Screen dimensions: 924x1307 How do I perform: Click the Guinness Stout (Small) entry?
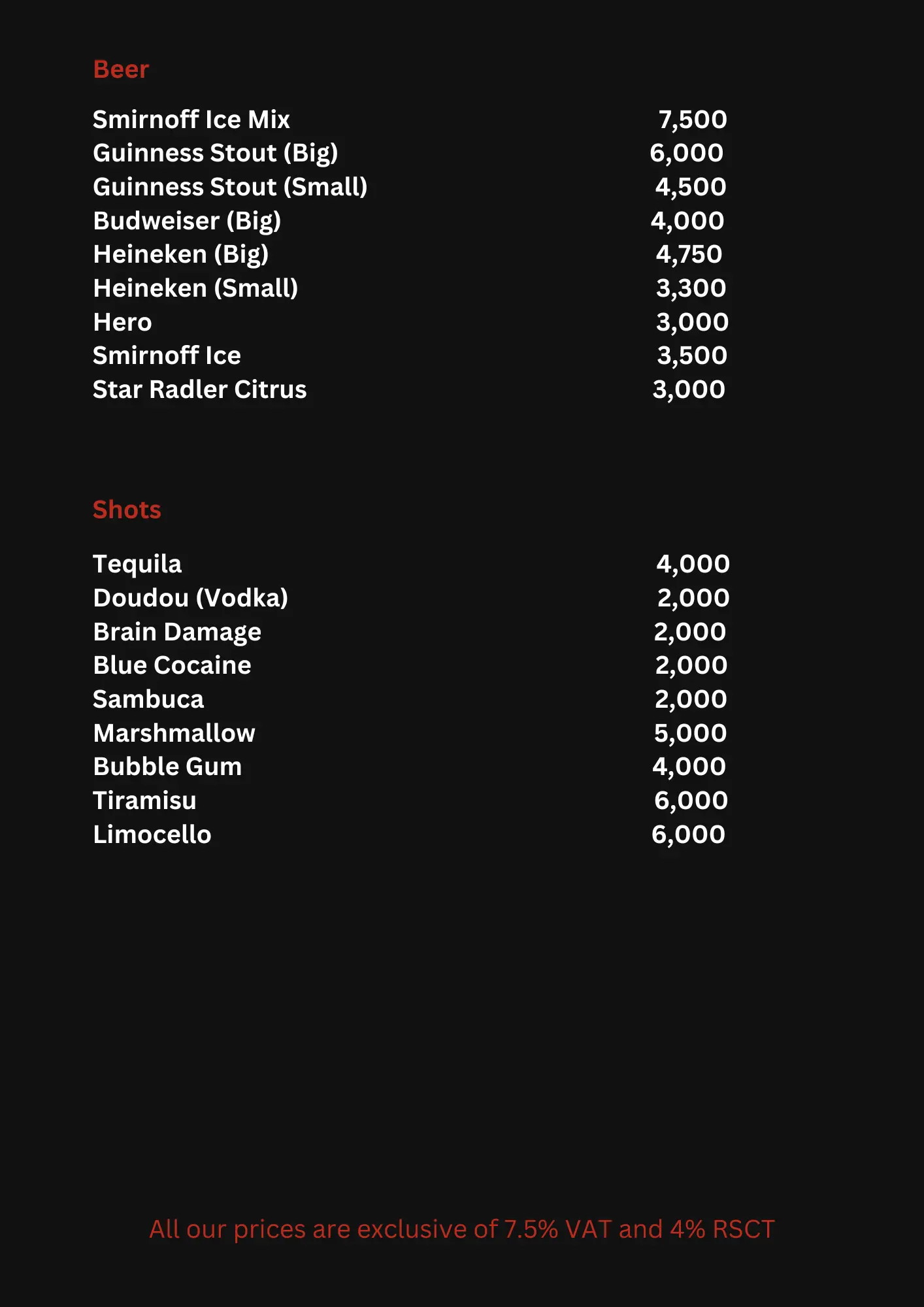pos(230,187)
